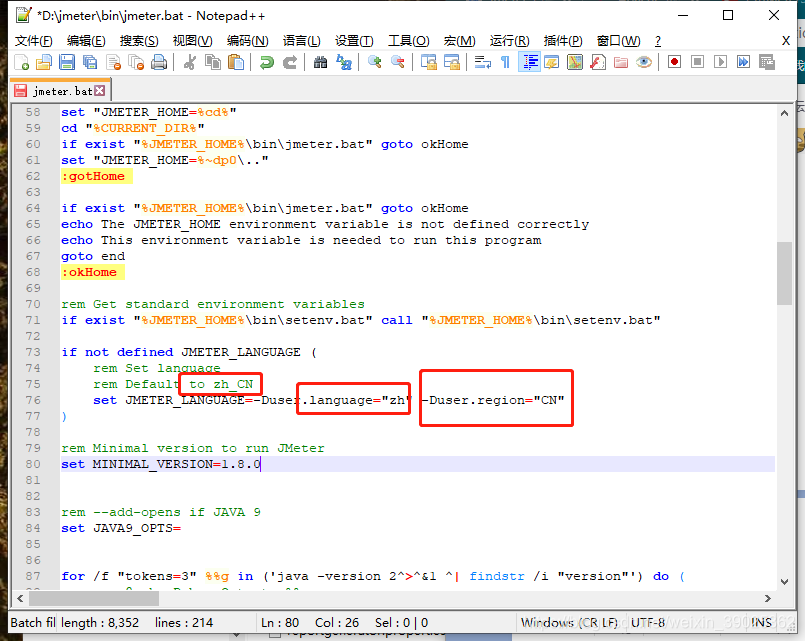Image resolution: width=805 pixels, height=641 pixels.
Task: Open the 运行(R) menu
Action: point(509,41)
